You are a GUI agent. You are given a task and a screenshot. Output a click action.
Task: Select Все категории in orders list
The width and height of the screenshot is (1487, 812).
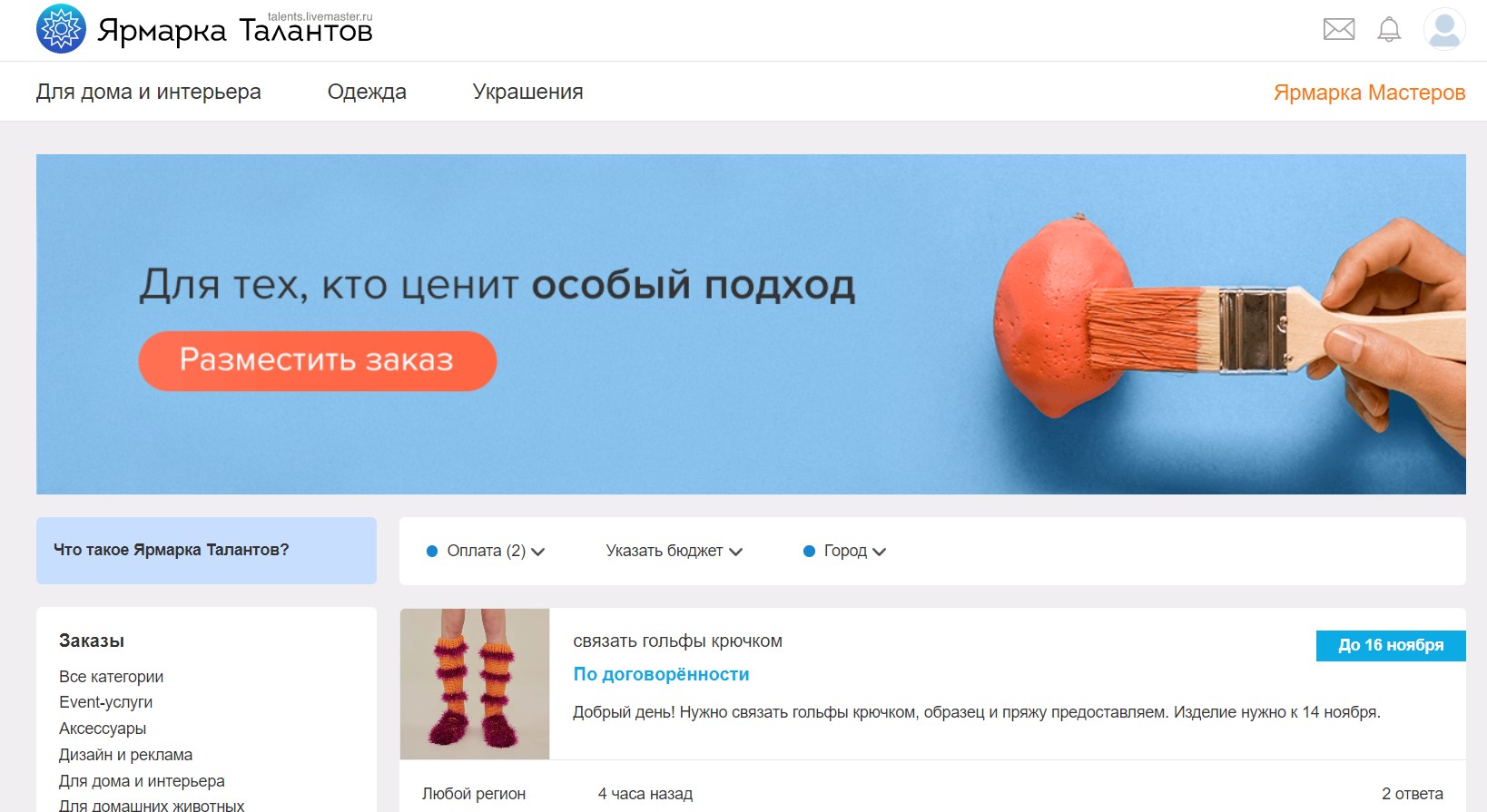coord(111,677)
